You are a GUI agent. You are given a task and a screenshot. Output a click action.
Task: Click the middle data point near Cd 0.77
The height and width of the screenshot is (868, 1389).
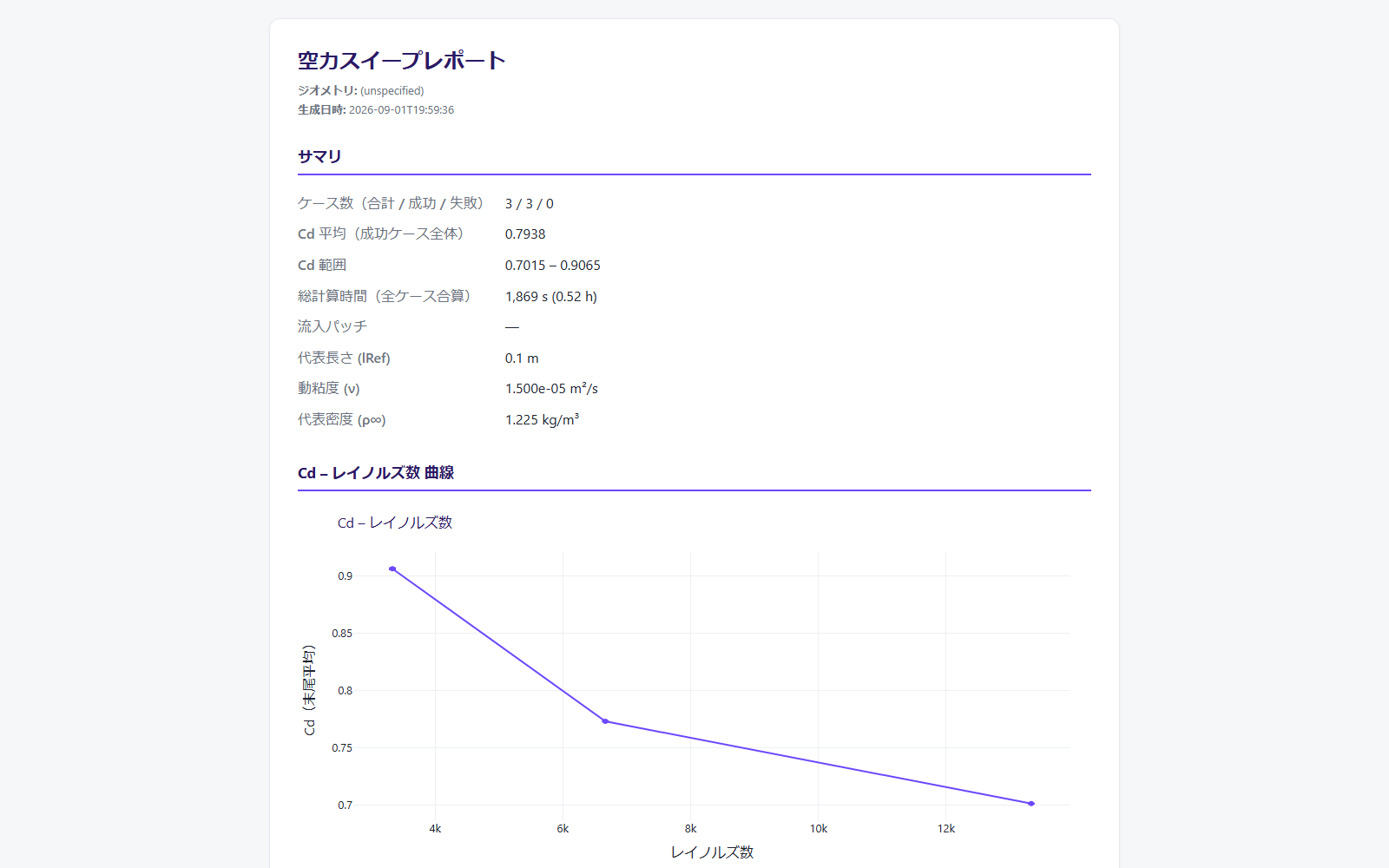tap(605, 721)
